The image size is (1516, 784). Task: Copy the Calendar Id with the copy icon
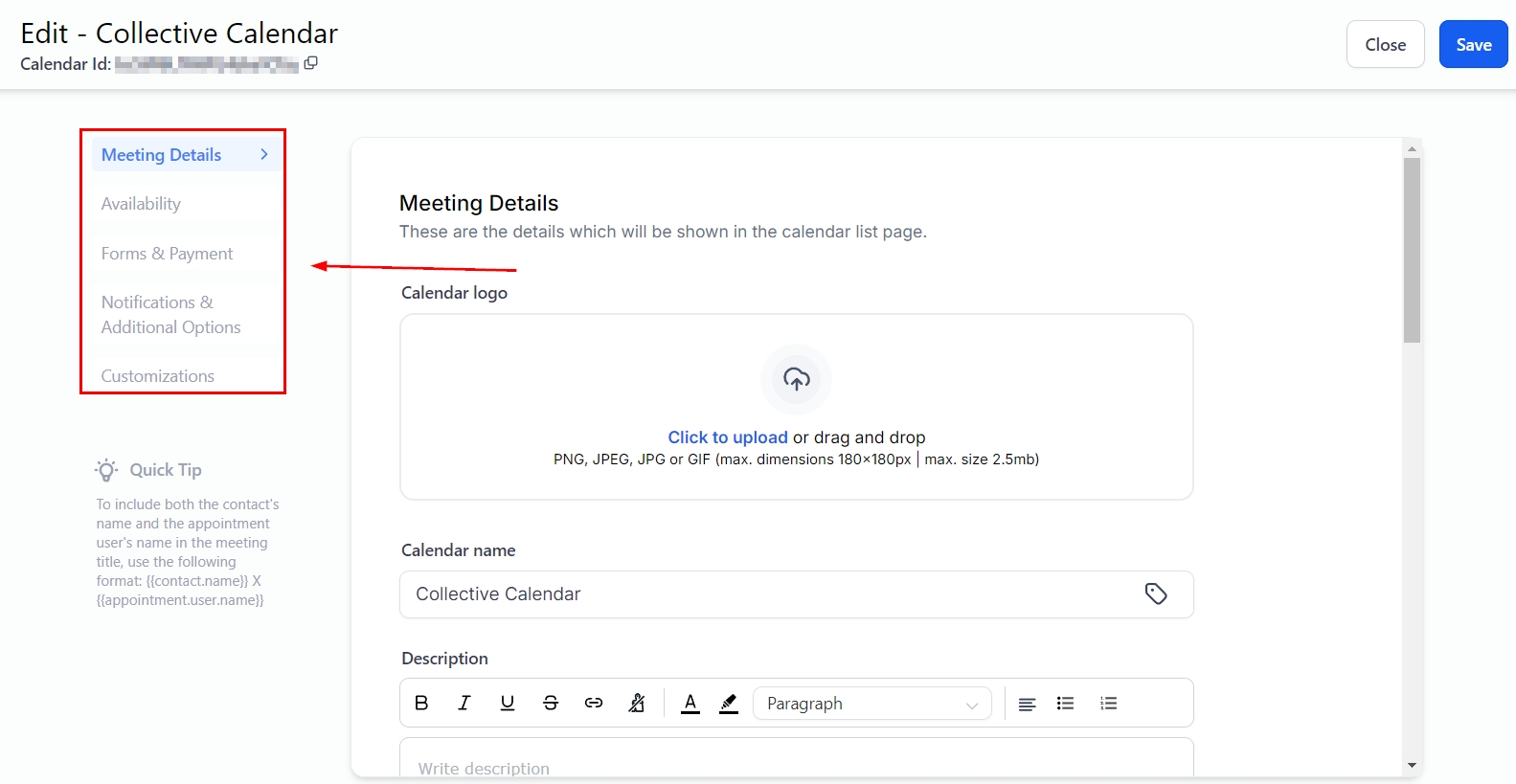click(310, 63)
